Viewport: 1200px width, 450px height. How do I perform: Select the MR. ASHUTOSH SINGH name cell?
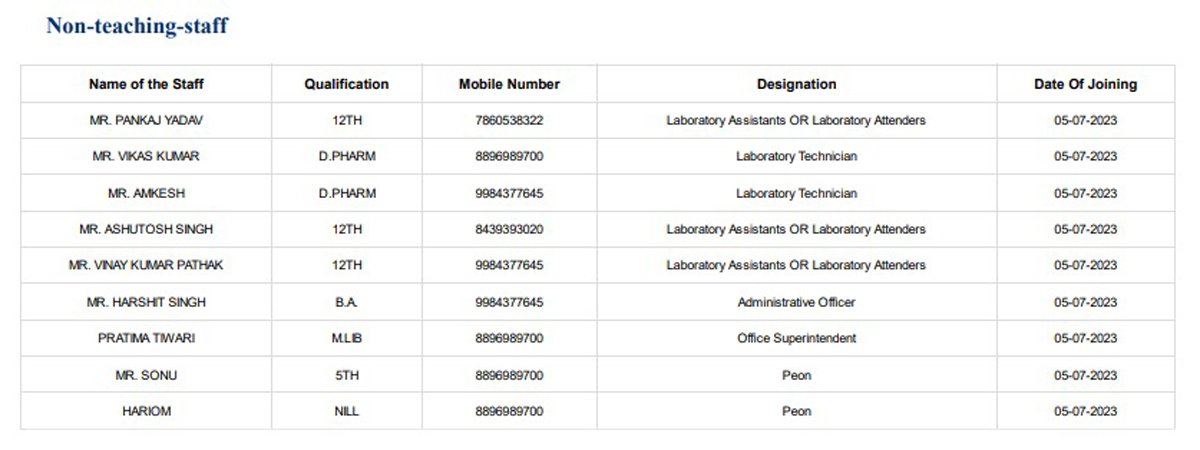point(146,229)
